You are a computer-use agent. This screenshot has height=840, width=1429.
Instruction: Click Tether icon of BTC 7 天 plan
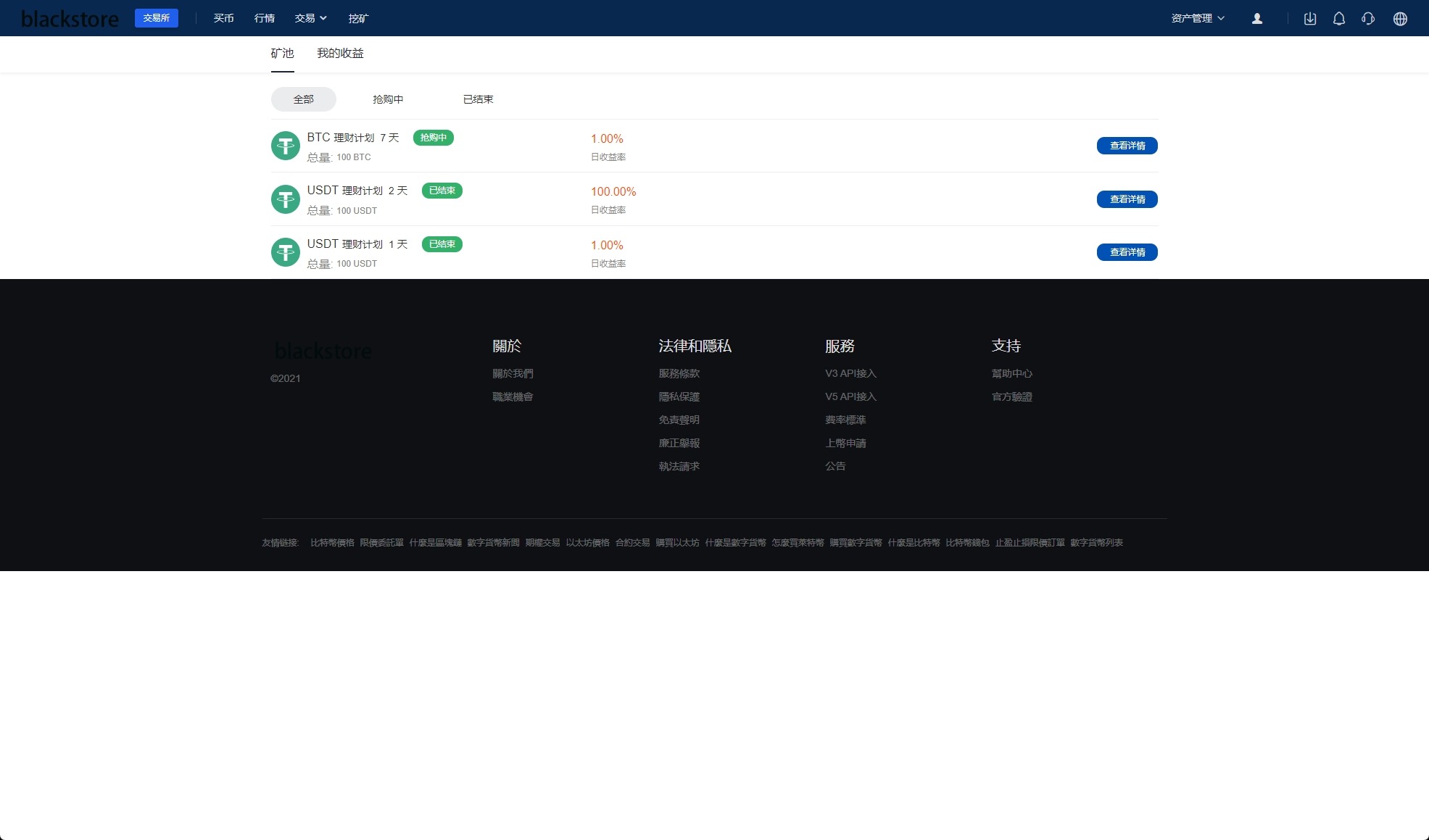(286, 146)
